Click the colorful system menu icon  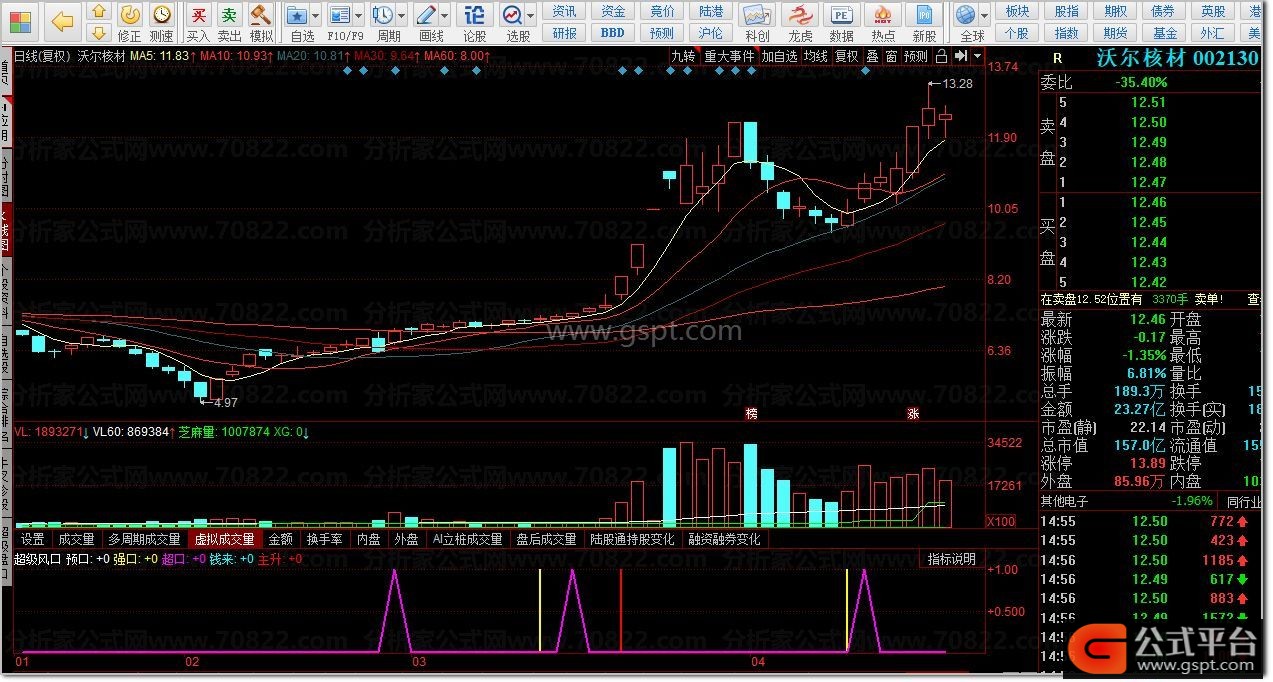20,20
